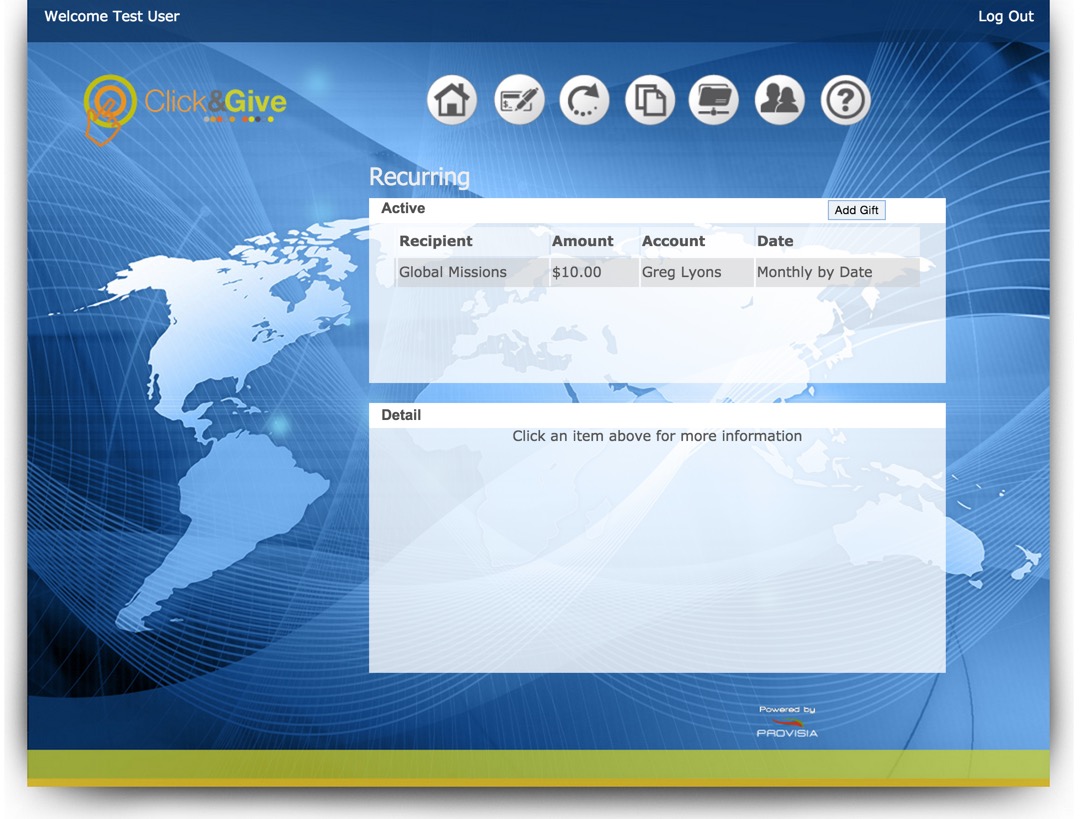The height and width of the screenshot is (819, 1080).
Task: Go to the Home page icon
Action: coord(452,100)
